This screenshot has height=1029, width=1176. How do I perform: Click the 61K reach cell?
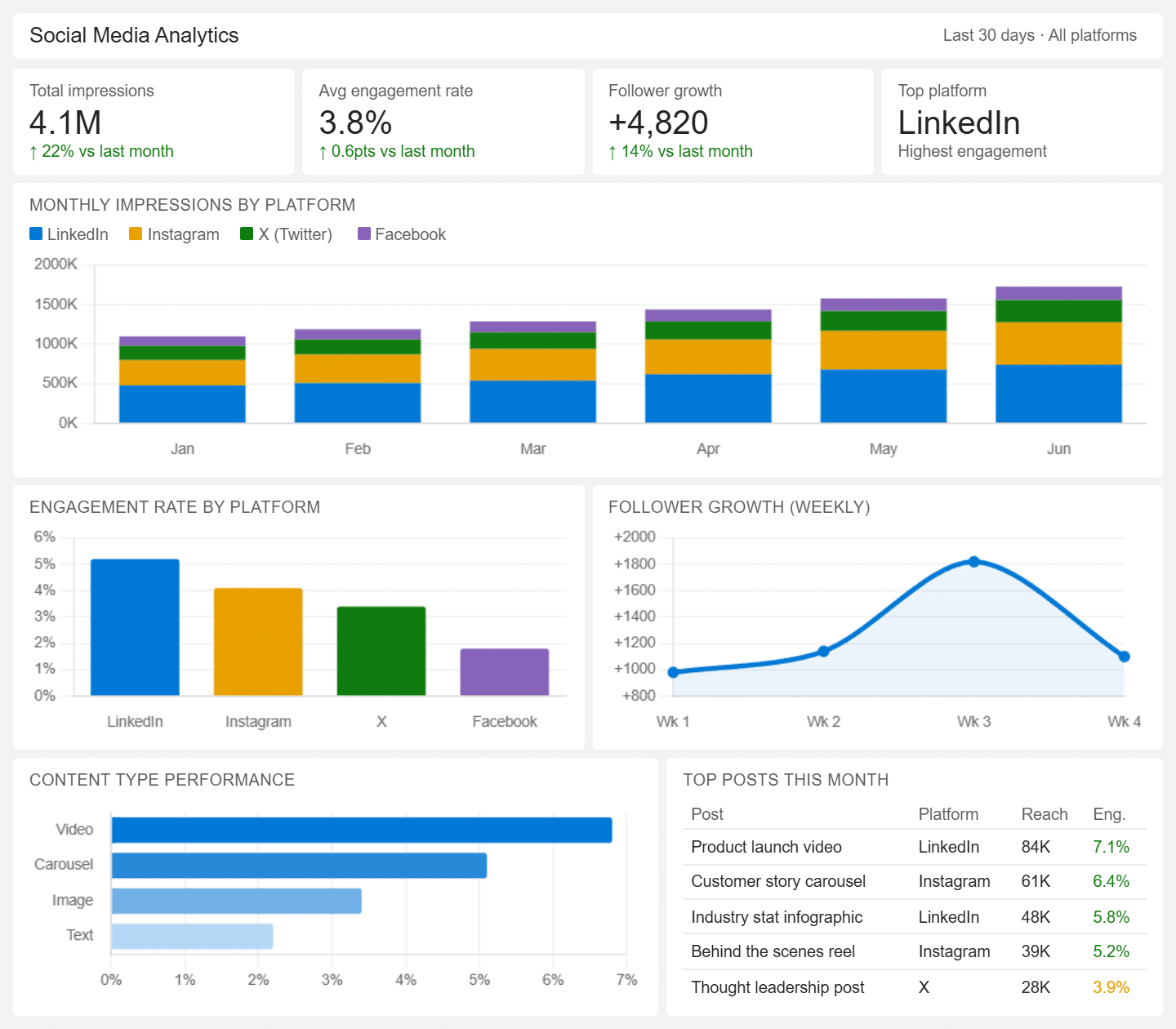tap(1036, 881)
